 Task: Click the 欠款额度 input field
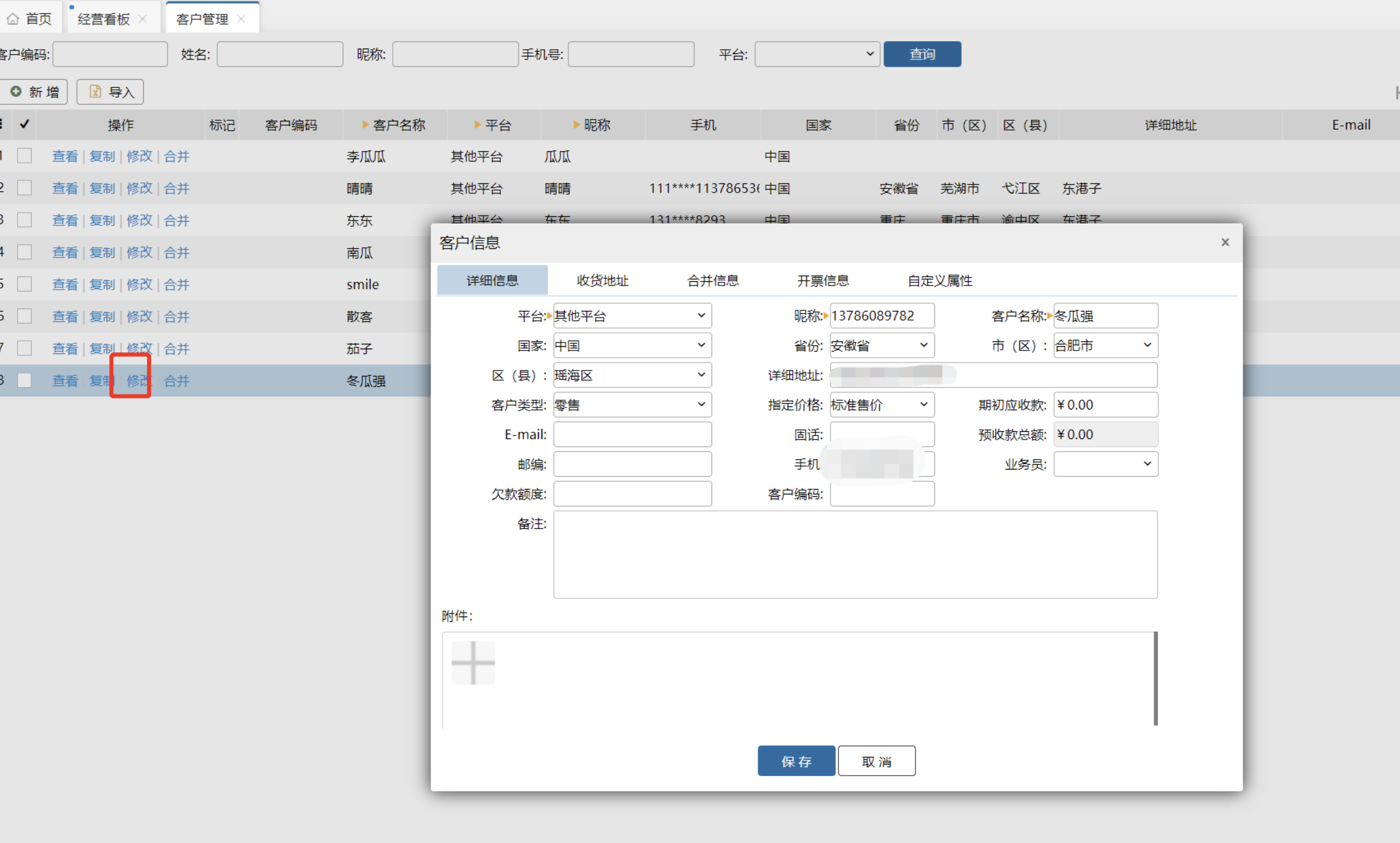(x=632, y=494)
